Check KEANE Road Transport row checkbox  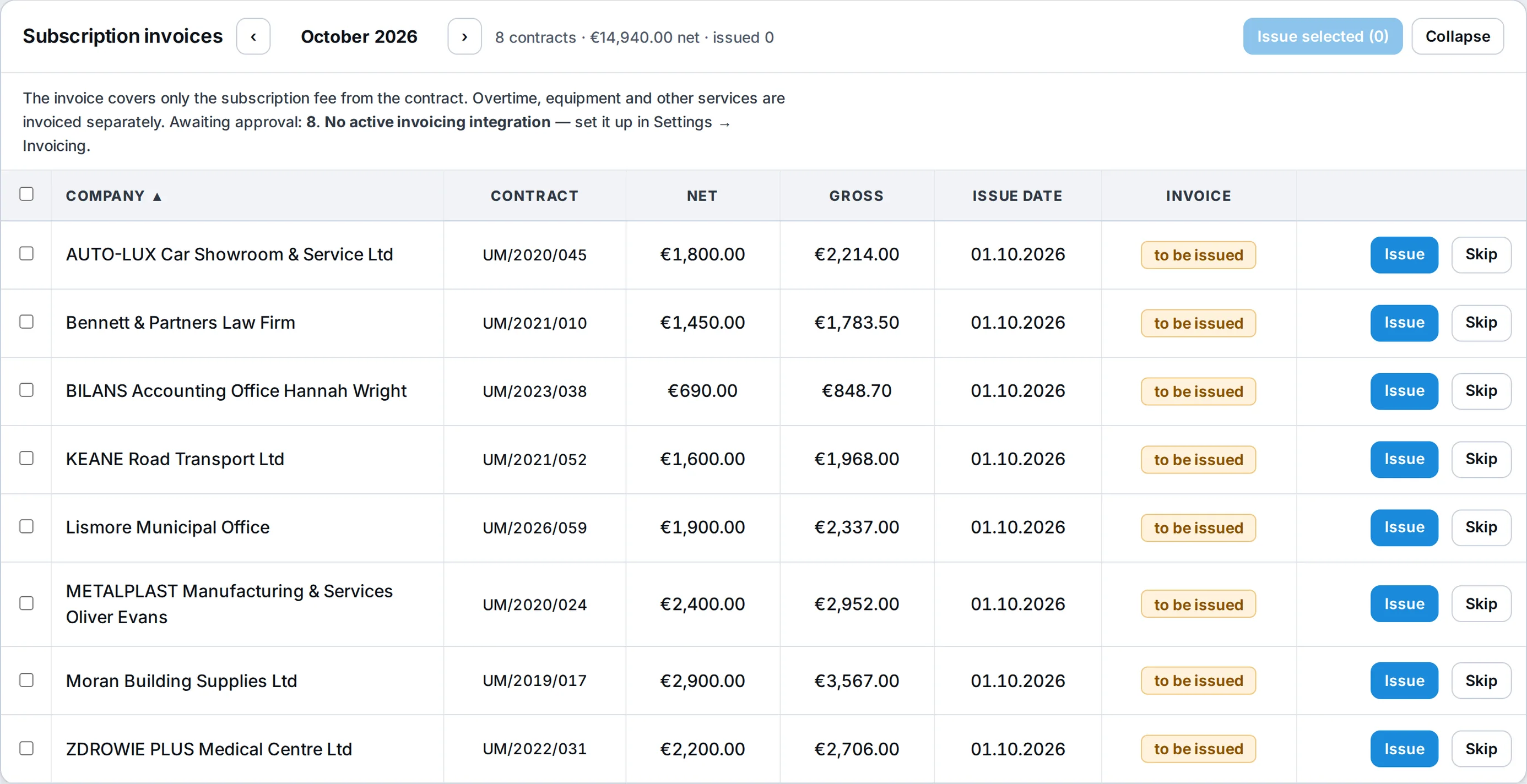click(26, 458)
